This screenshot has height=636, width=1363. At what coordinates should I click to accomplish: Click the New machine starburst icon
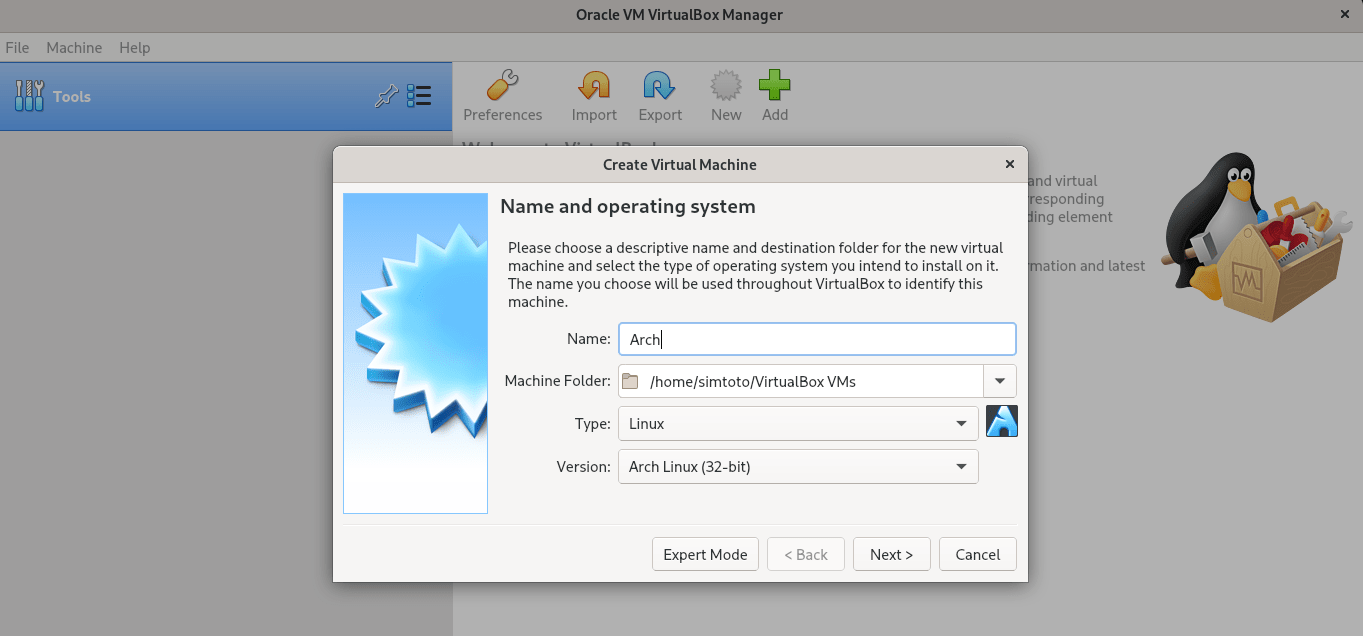click(x=726, y=87)
